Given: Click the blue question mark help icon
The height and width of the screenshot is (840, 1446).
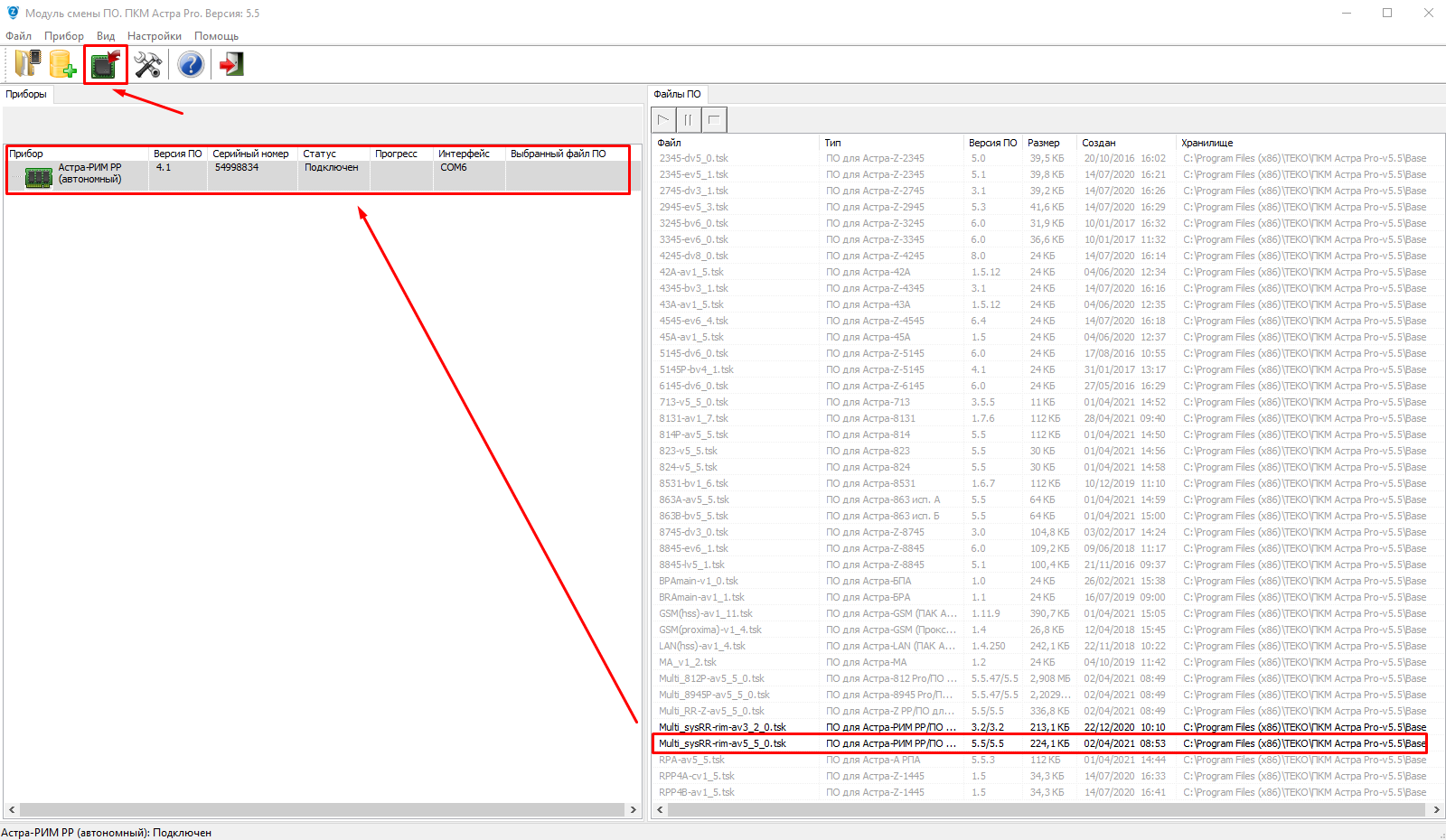Looking at the screenshot, I should coord(191,64).
